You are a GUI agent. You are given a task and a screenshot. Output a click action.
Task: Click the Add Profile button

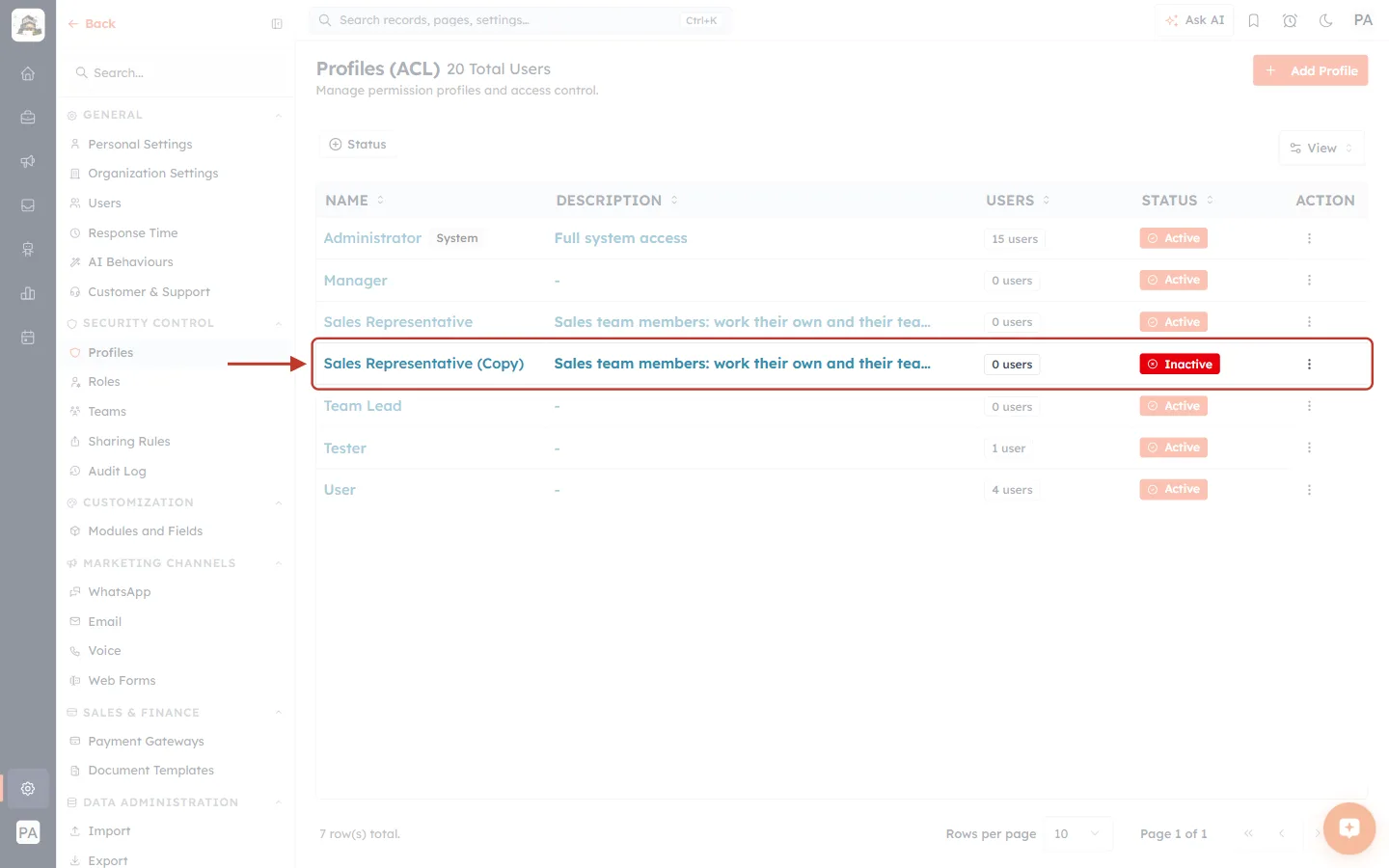(1310, 70)
